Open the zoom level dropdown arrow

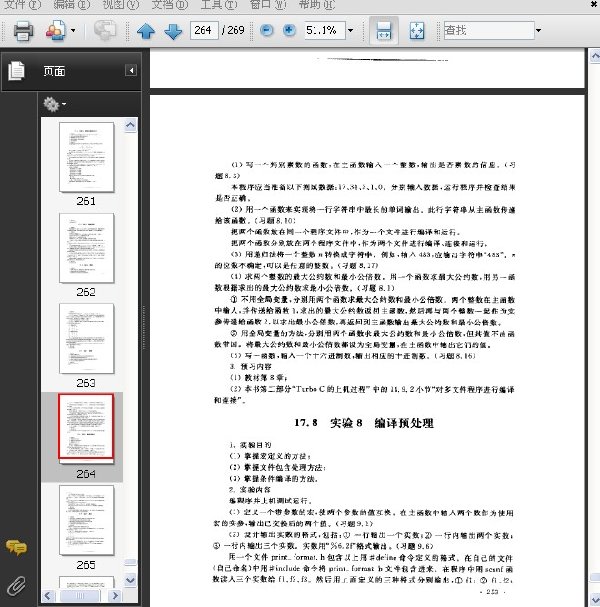pos(350,30)
